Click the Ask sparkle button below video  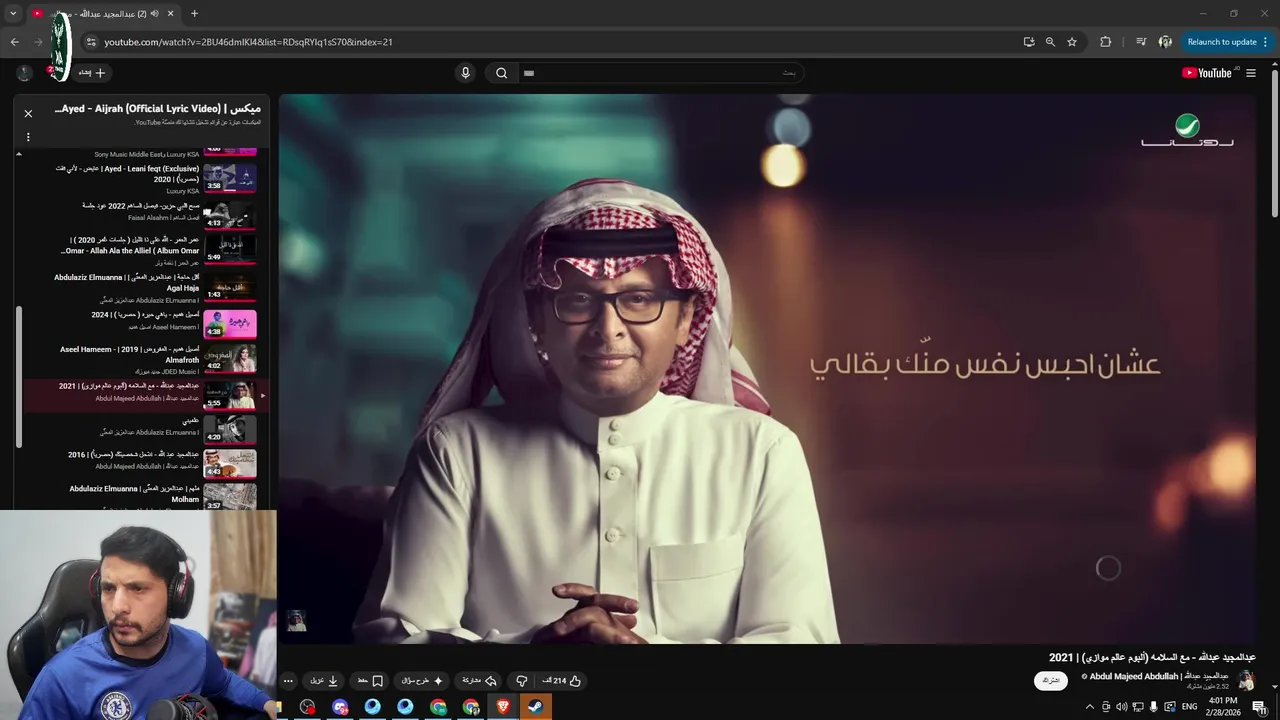point(422,681)
